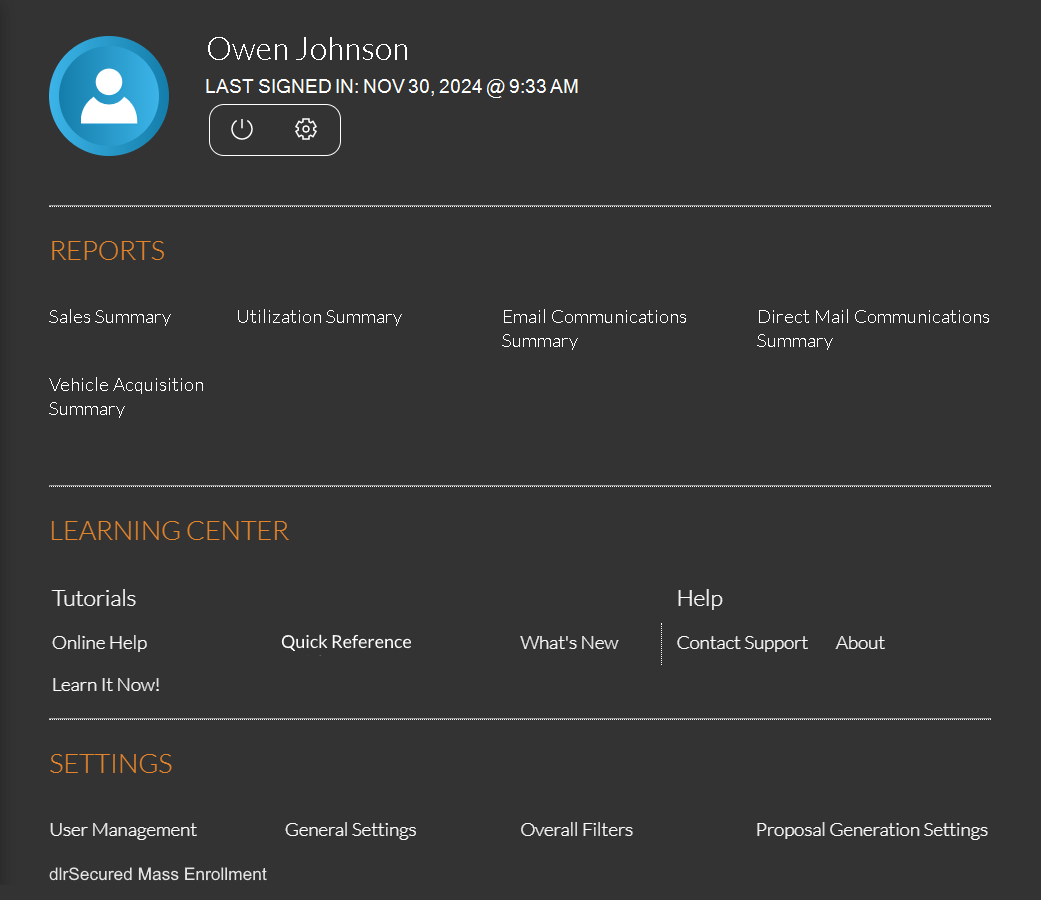Open General Settings
1041x900 pixels.
(350, 830)
